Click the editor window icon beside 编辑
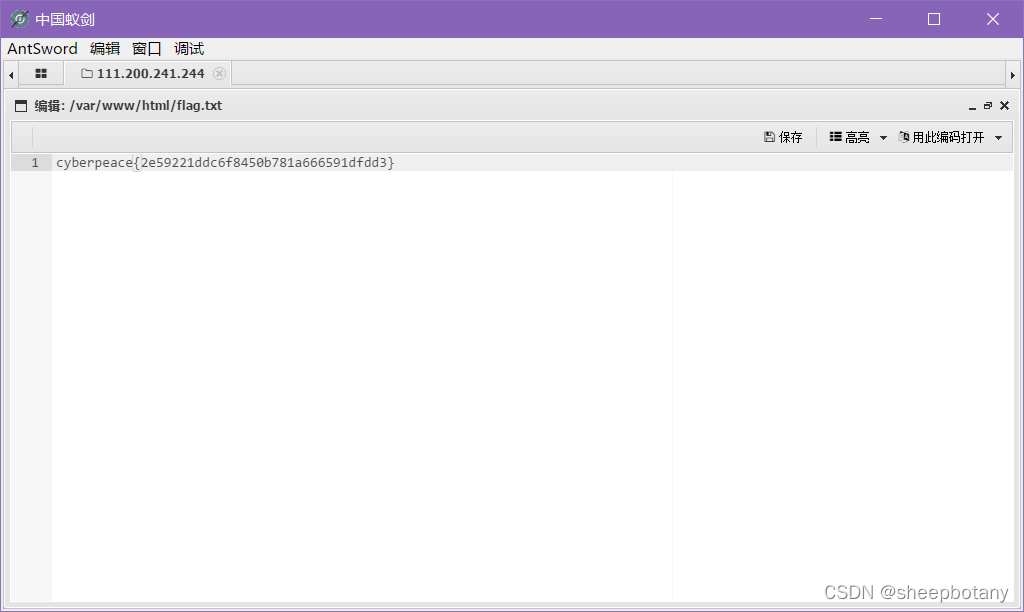 pos(21,106)
